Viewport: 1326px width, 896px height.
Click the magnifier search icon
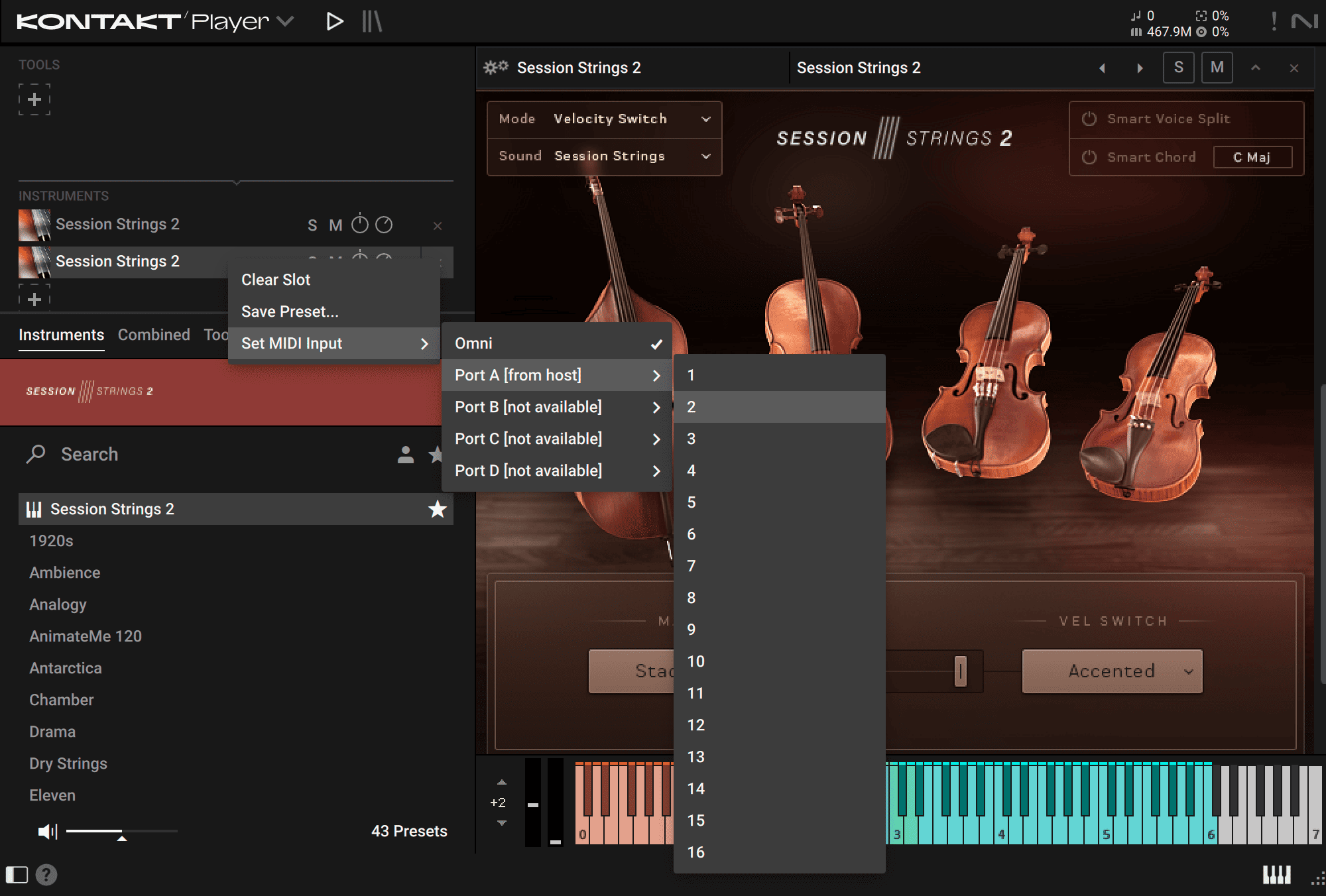[36, 454]
